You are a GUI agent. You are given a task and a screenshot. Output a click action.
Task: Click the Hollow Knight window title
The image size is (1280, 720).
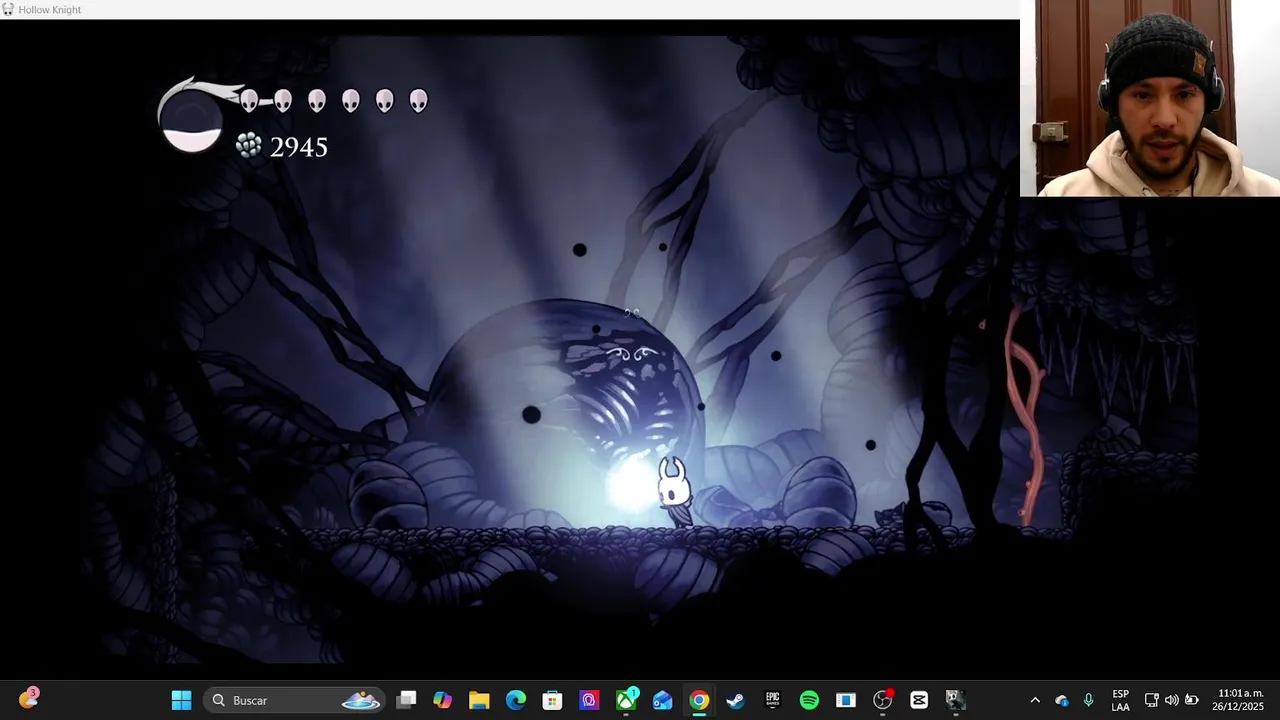coord(50,10)
